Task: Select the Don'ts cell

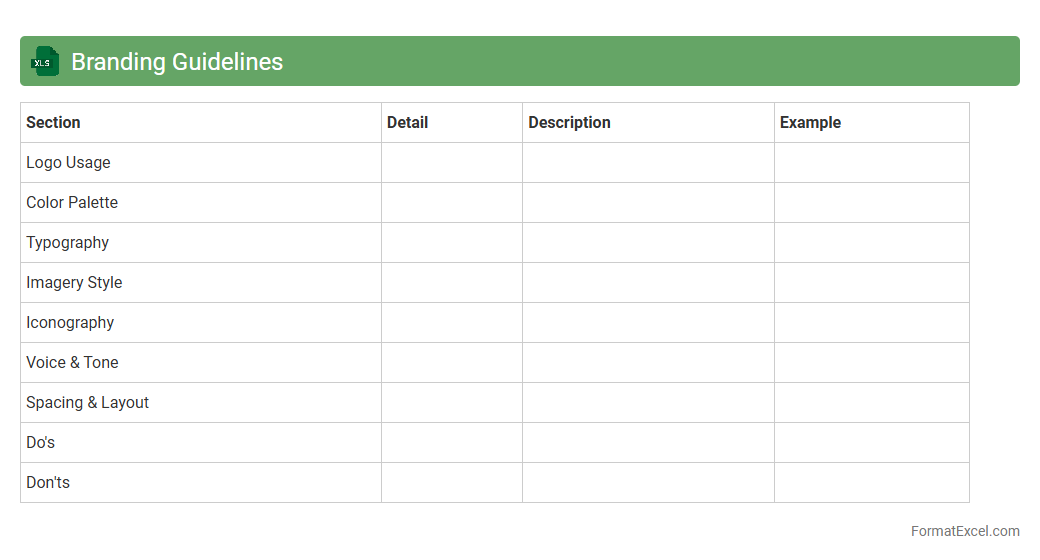Action: [x=48, y=483]
